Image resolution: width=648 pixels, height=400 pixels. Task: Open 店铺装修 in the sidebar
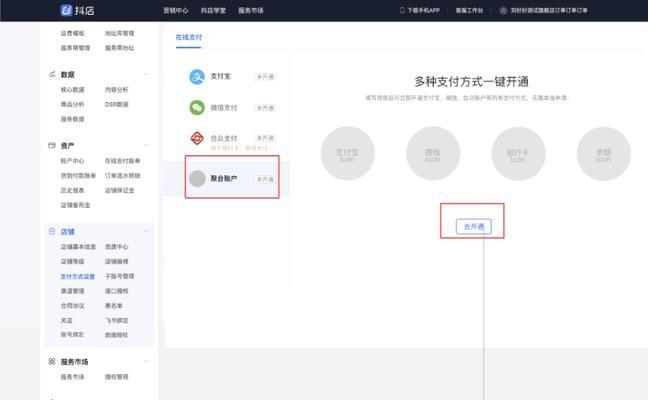pos(117,262)
